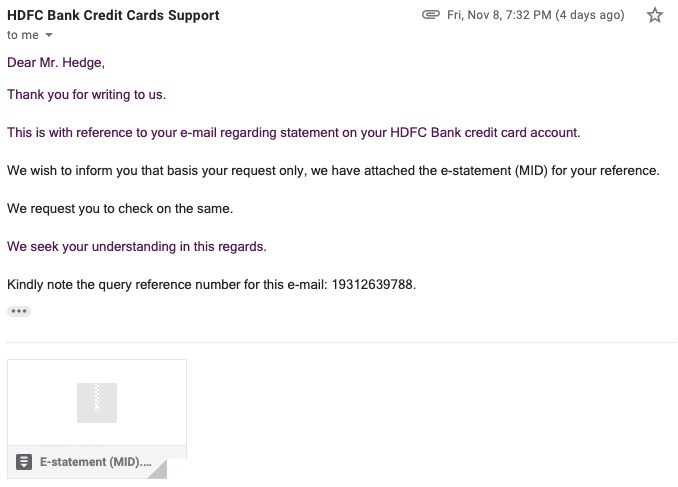Viewport: 678px width, 487px height.
Task: Click the 'Dear Mr. Hedge,' greeting
Action: coord(55,62)
